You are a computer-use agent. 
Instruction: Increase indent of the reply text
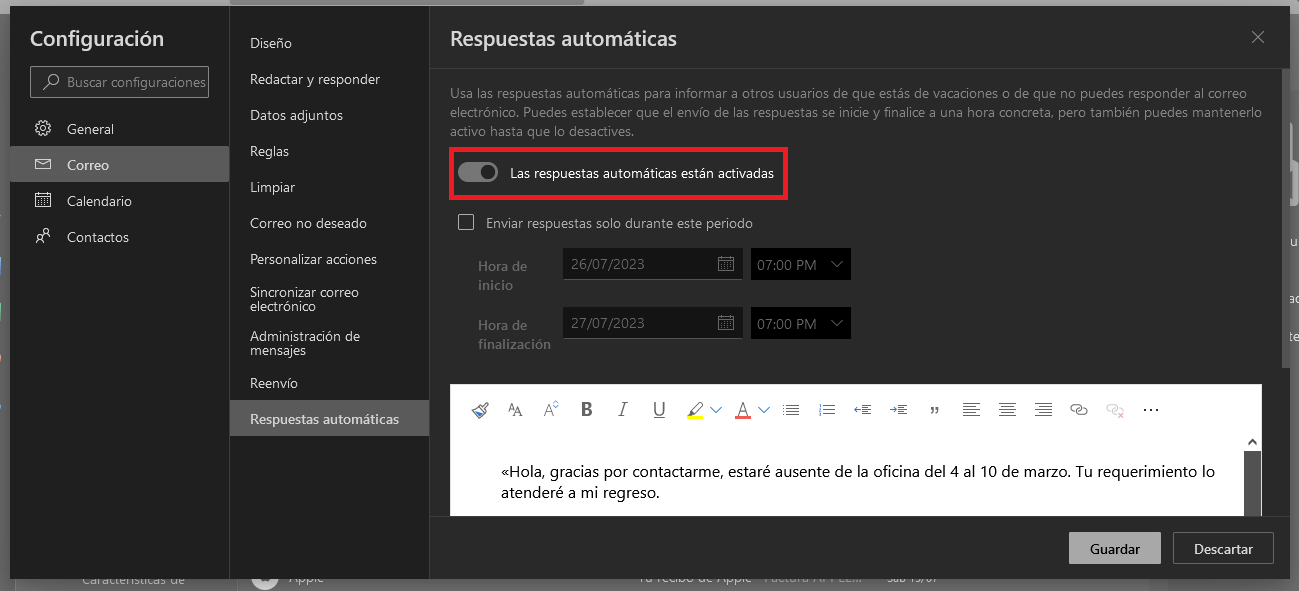click(898, 409)
